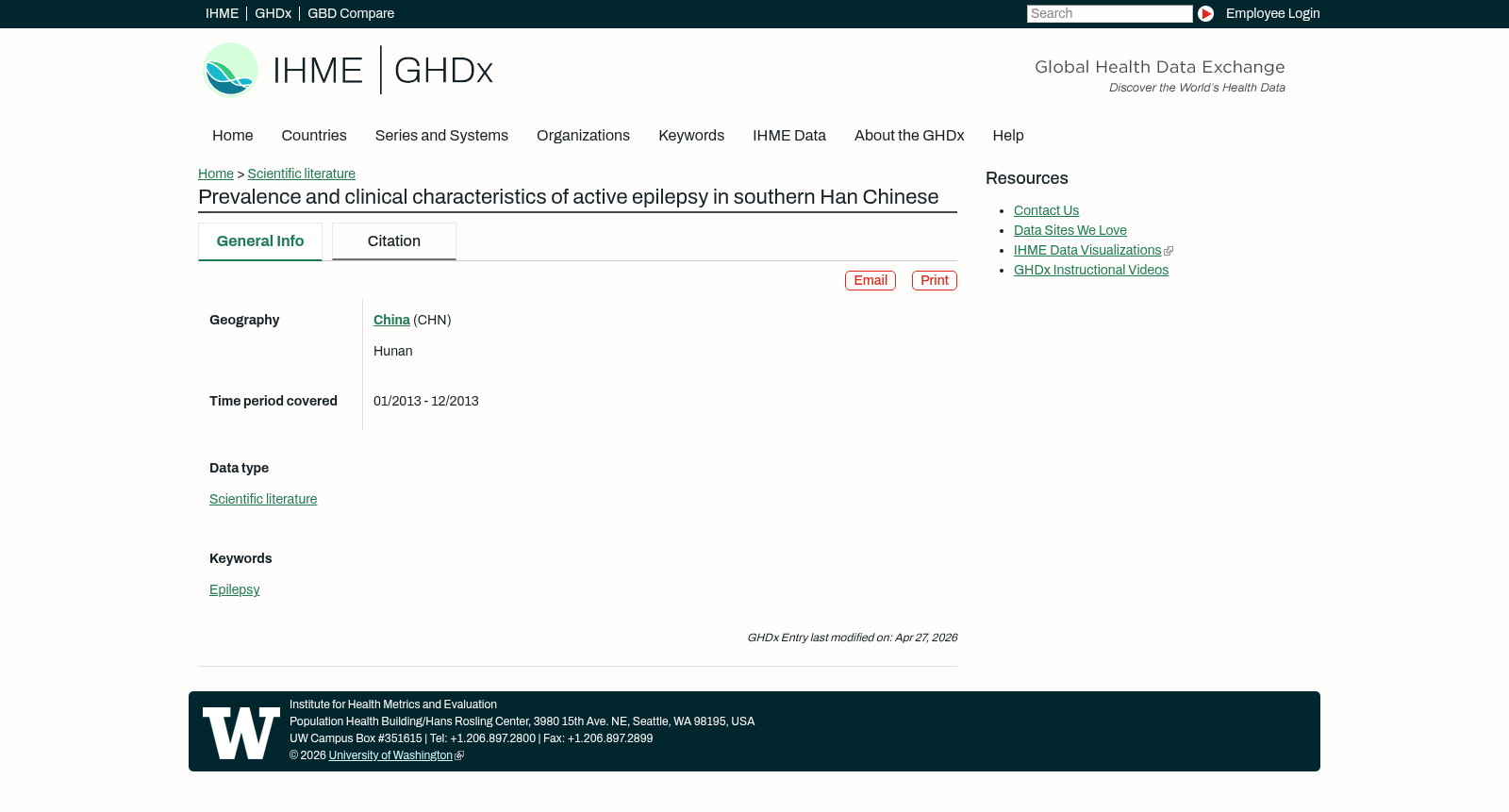Open the Contact Us resource link

tap(1046, 210)
